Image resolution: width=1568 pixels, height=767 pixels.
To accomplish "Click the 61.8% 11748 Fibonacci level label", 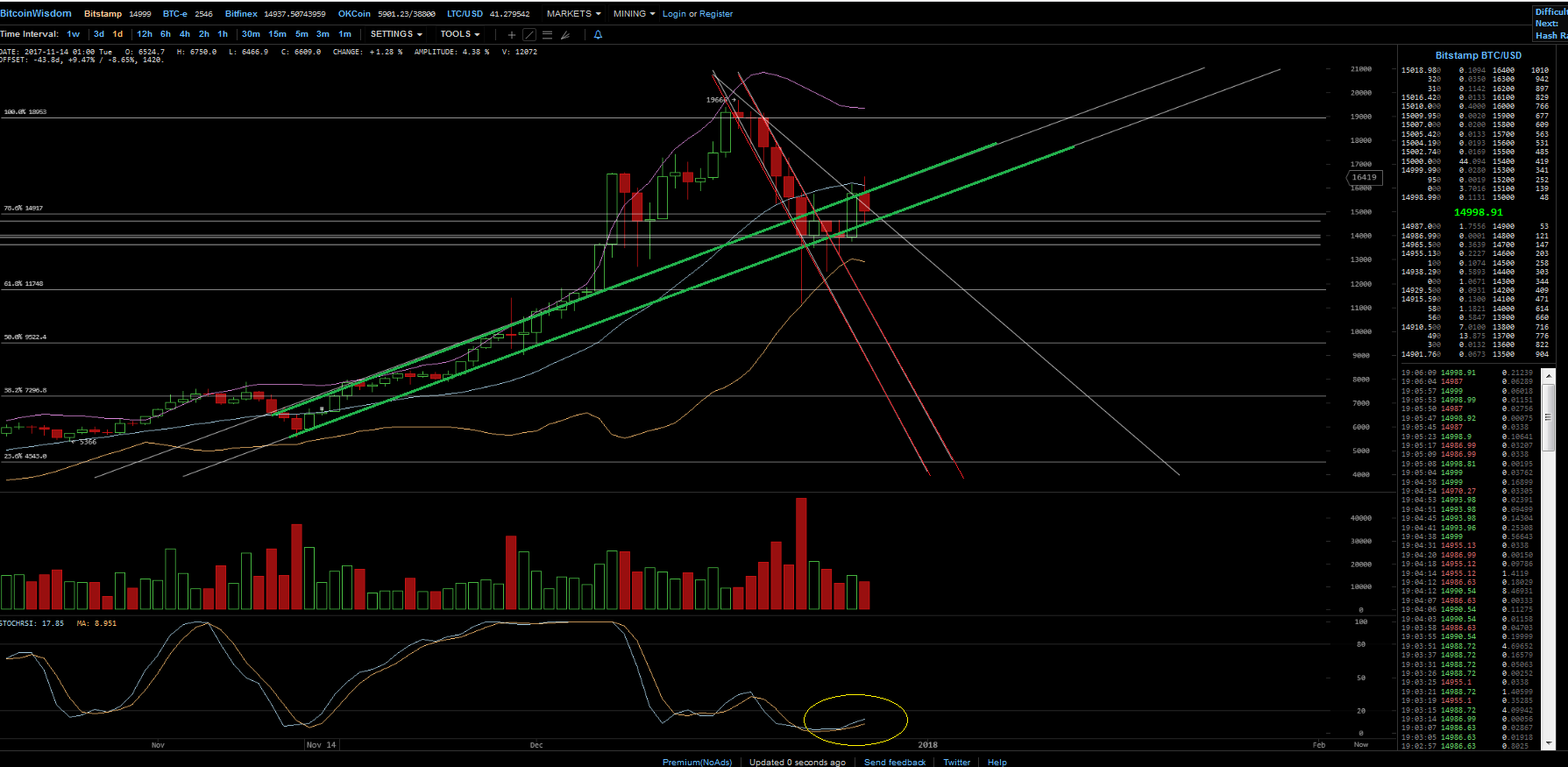I will (x=23, y=284).
